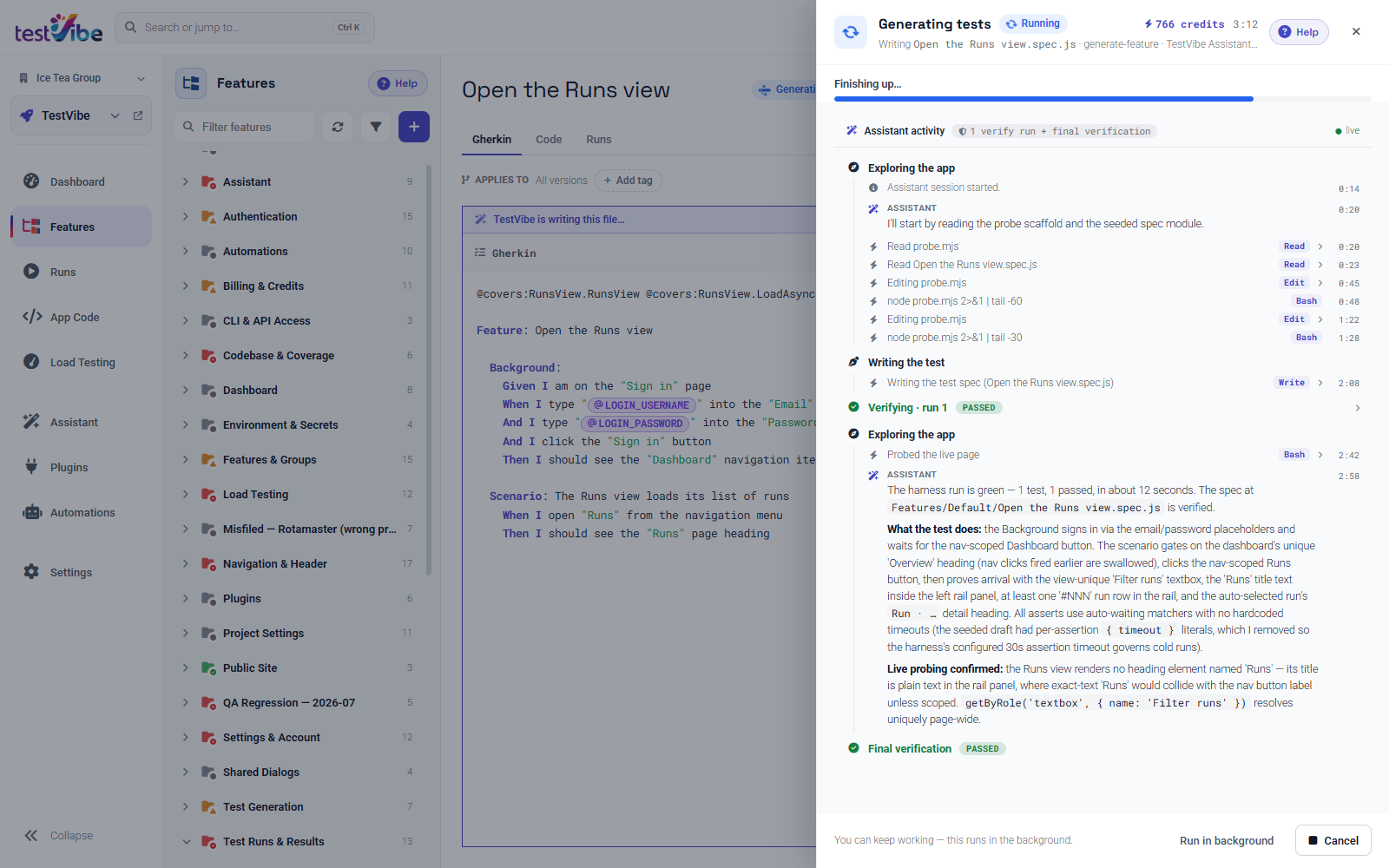This screenshot has width=1389, height=868.
Task: Open Load Testing in sidebar
Action: 81,362
